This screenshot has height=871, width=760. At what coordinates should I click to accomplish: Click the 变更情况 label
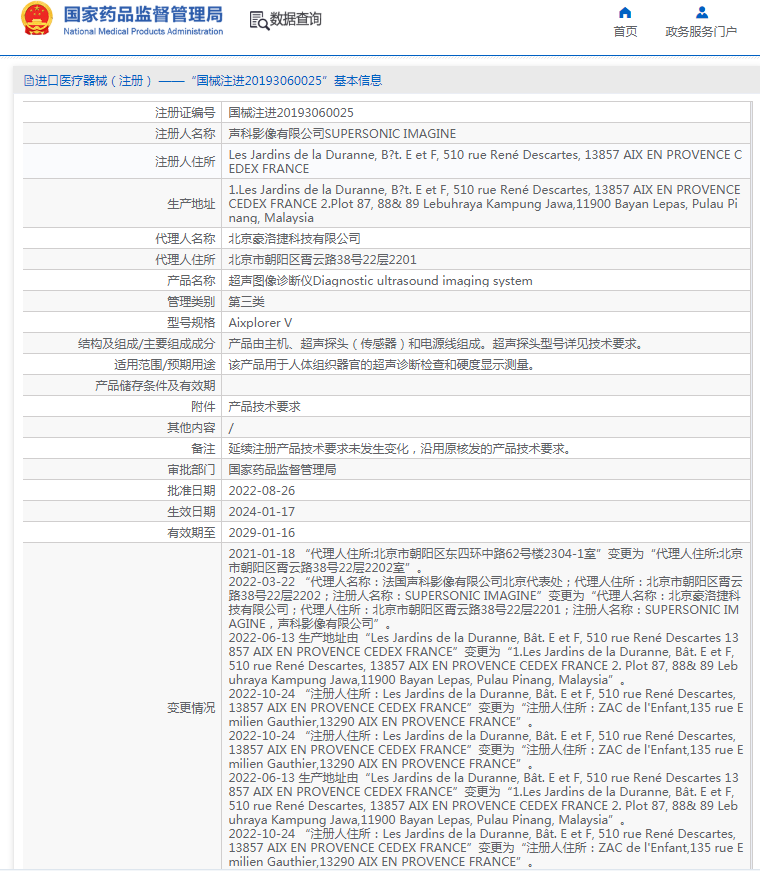191,708
